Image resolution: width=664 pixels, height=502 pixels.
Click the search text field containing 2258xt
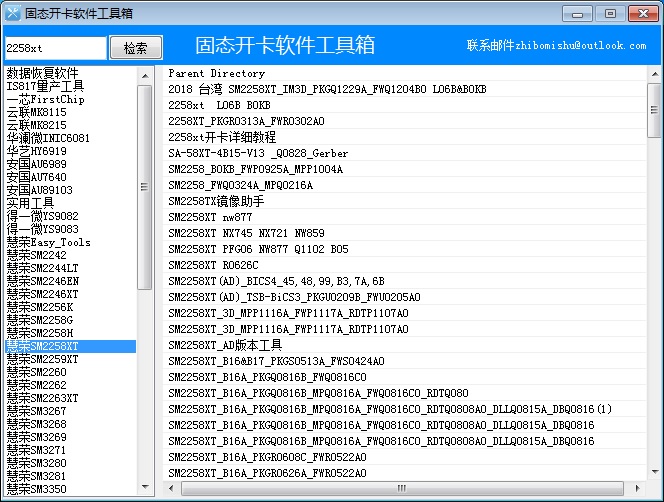tap(54, 48)
